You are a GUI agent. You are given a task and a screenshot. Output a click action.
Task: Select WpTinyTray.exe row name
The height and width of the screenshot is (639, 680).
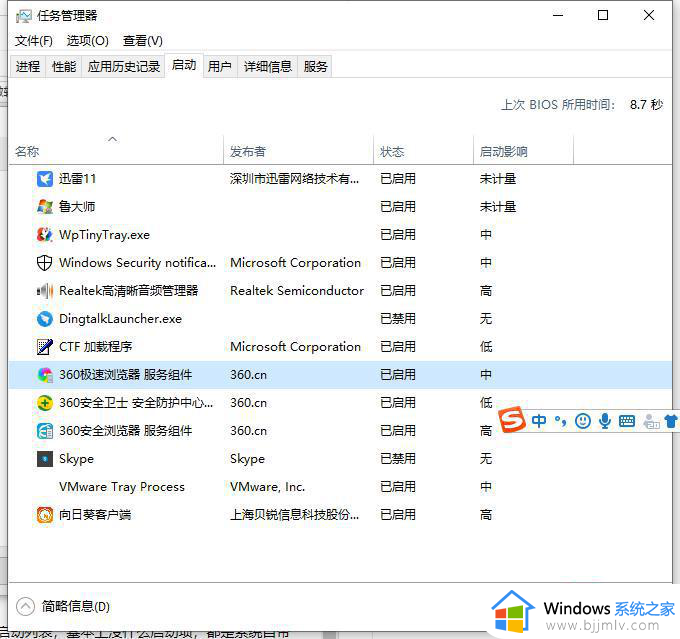(105, 235)
